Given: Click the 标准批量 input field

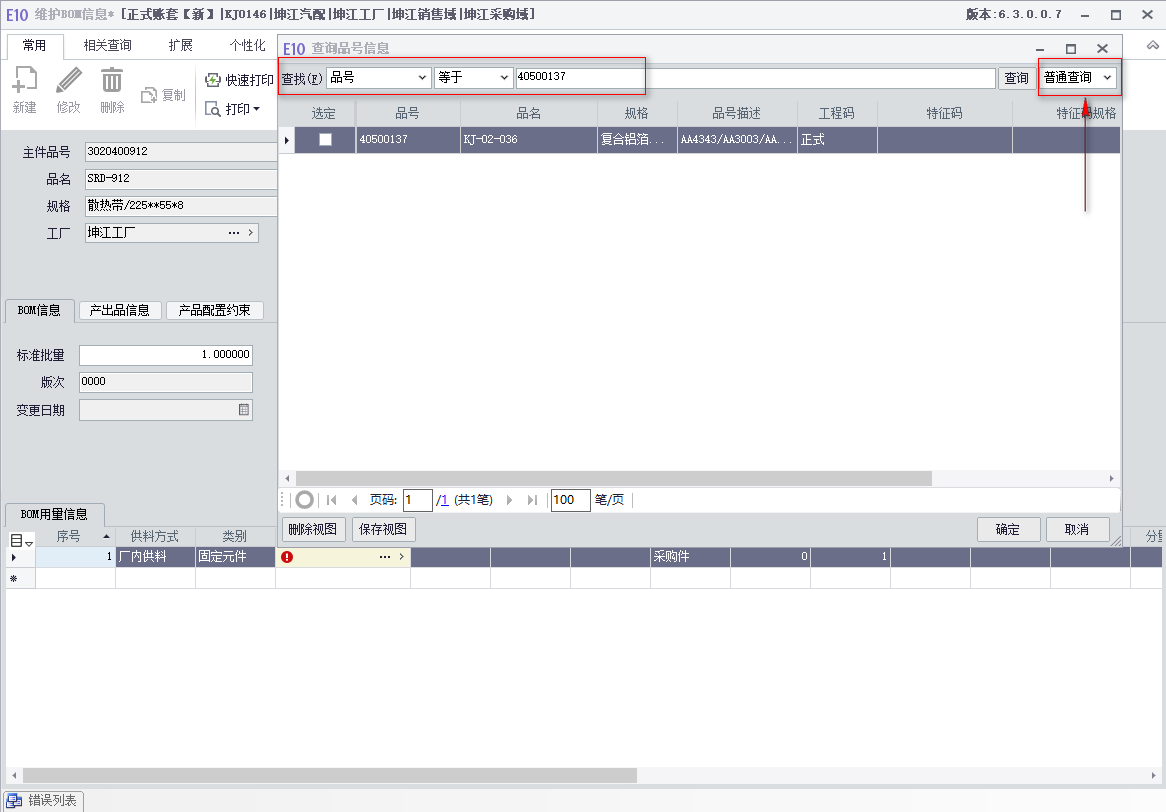Looking at the screenshot, I should (x=166, y=355).
